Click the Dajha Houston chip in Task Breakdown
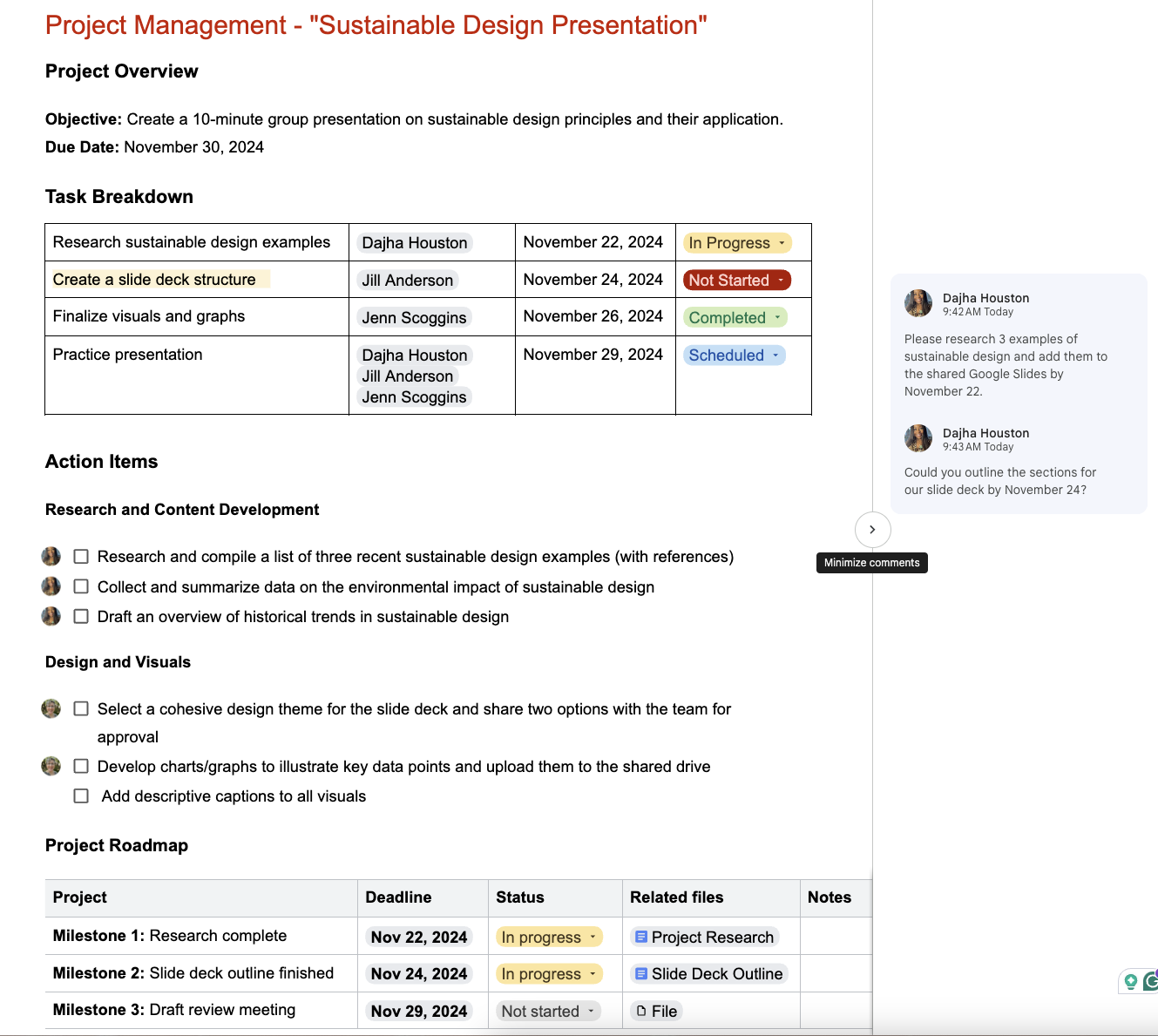The width and height of the screenshot is (1158, 1036). (414, 242)
